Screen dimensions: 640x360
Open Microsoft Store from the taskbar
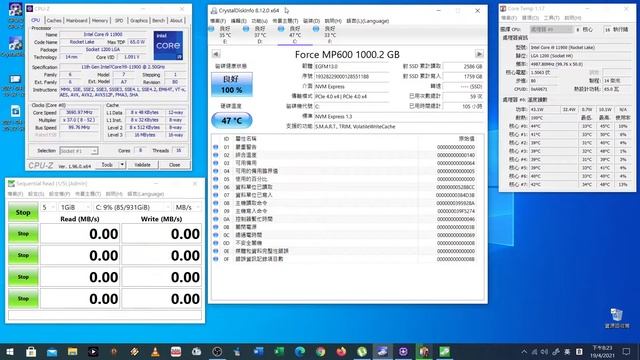31,351
